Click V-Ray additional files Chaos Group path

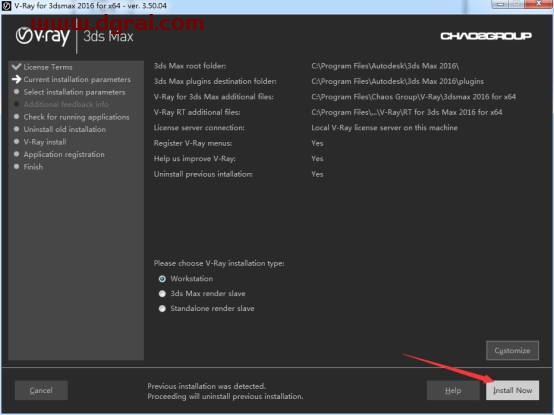point(414,97)
